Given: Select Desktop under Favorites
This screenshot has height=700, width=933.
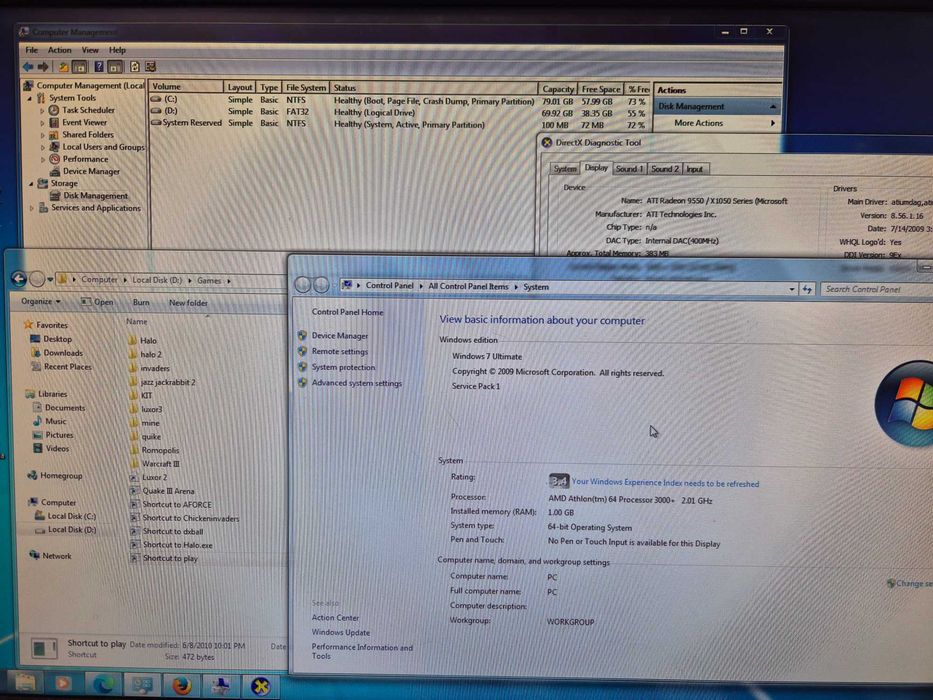Looking at the screenshot, I should coord(57,339).
